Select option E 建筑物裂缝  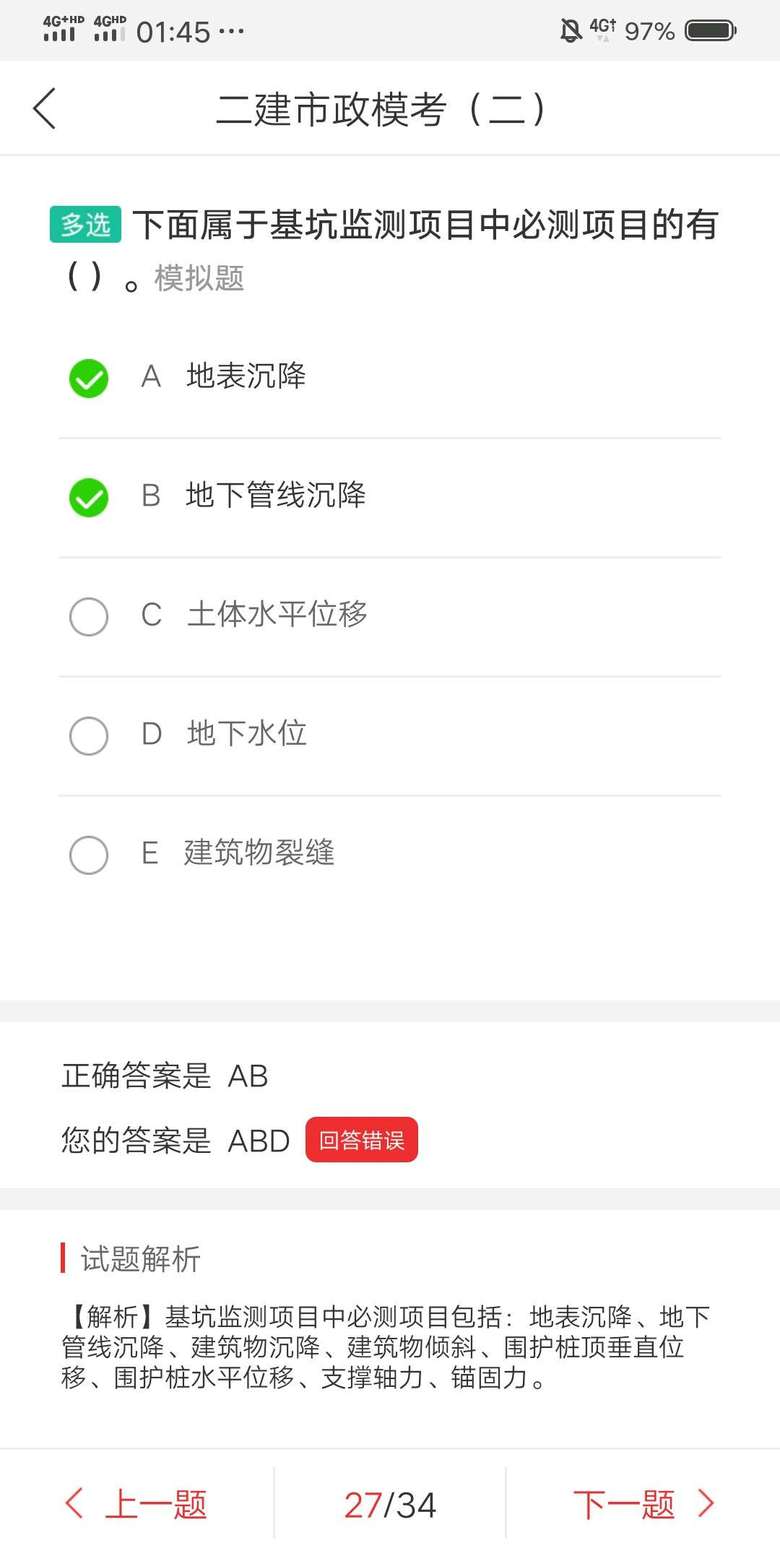coord(89,855)
